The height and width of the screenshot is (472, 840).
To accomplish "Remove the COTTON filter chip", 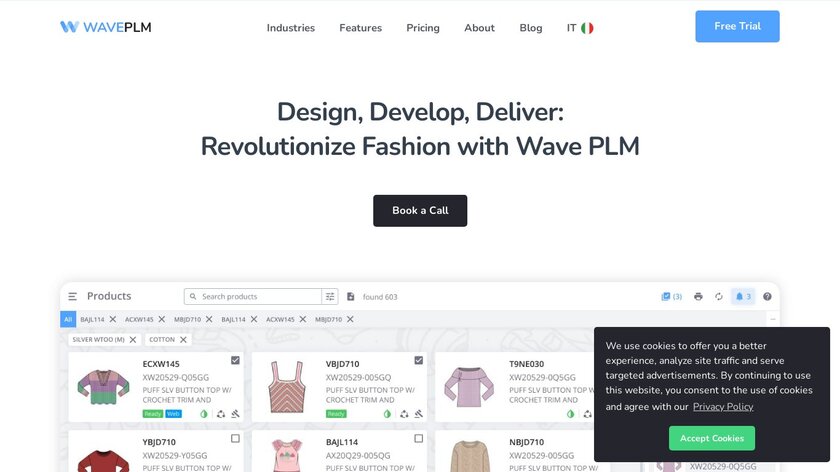I will tap(183, 340).
